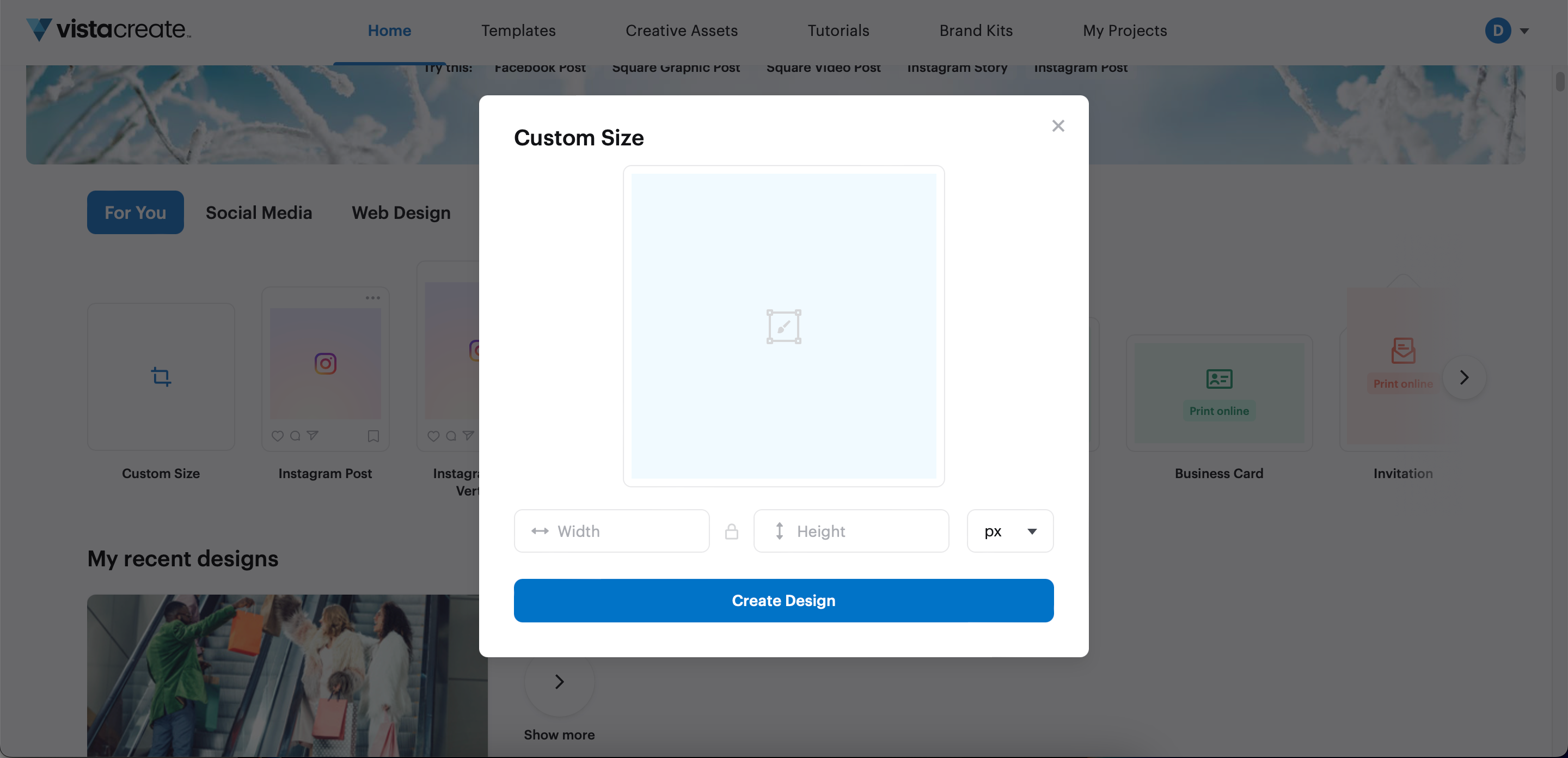This screenshot has width=1568, height=758.
Task: Click the Instagram logo in Instagram Post
Action: [x=325, y=363]
